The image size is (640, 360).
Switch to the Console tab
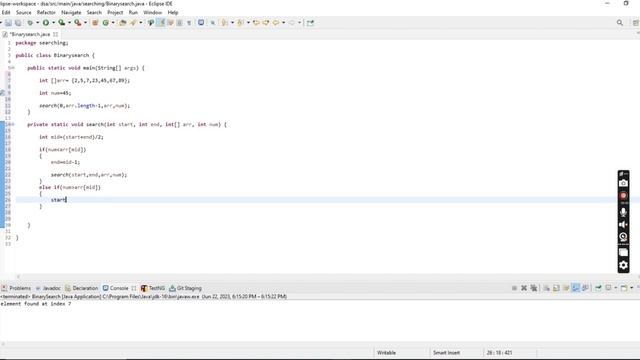tap(116, 288)
